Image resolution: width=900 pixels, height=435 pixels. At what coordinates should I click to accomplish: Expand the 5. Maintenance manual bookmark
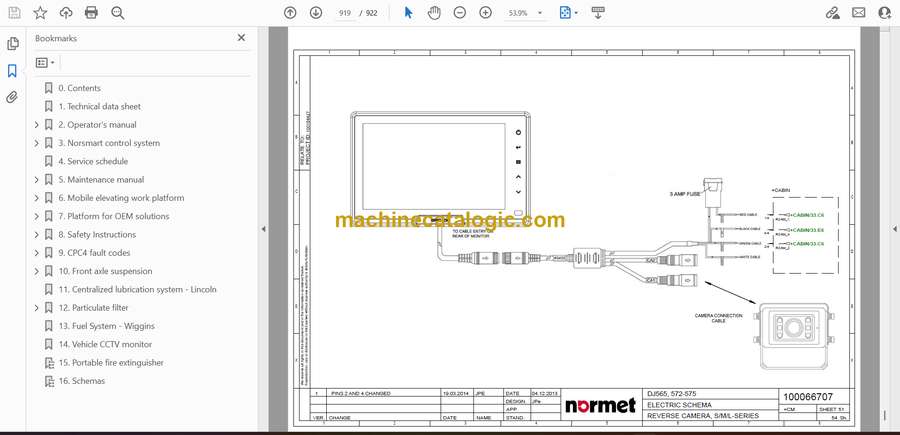tap(36, 180)
